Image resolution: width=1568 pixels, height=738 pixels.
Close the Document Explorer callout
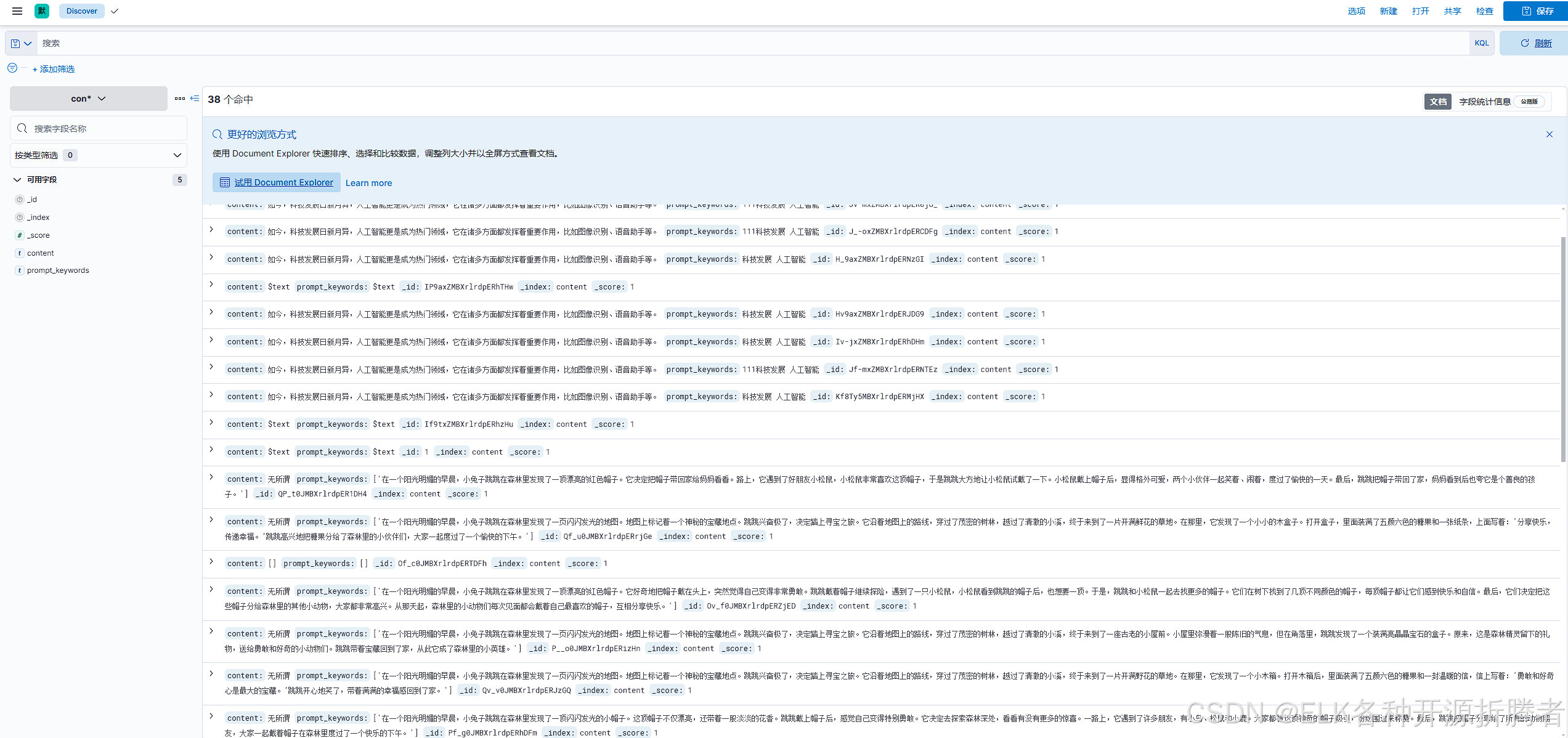pyautogui.click(x=1549, y=134)
